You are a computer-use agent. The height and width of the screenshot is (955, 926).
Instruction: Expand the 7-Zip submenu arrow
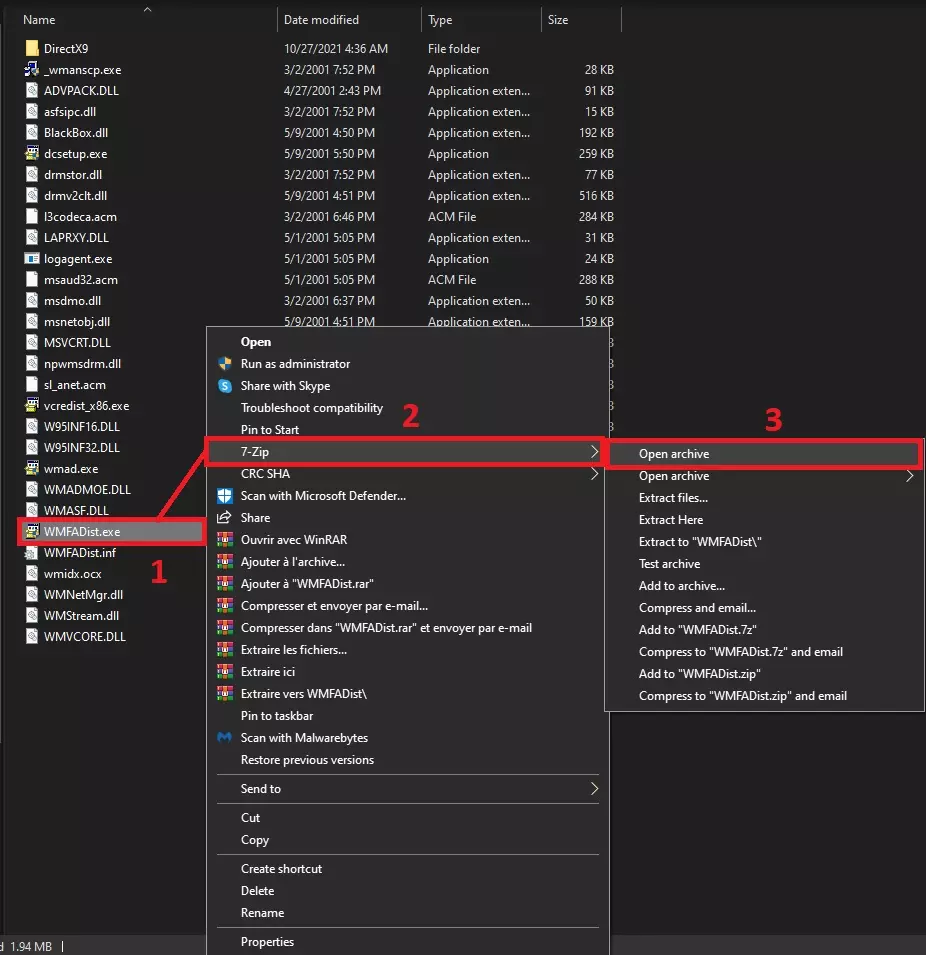[x=594, y=451]
